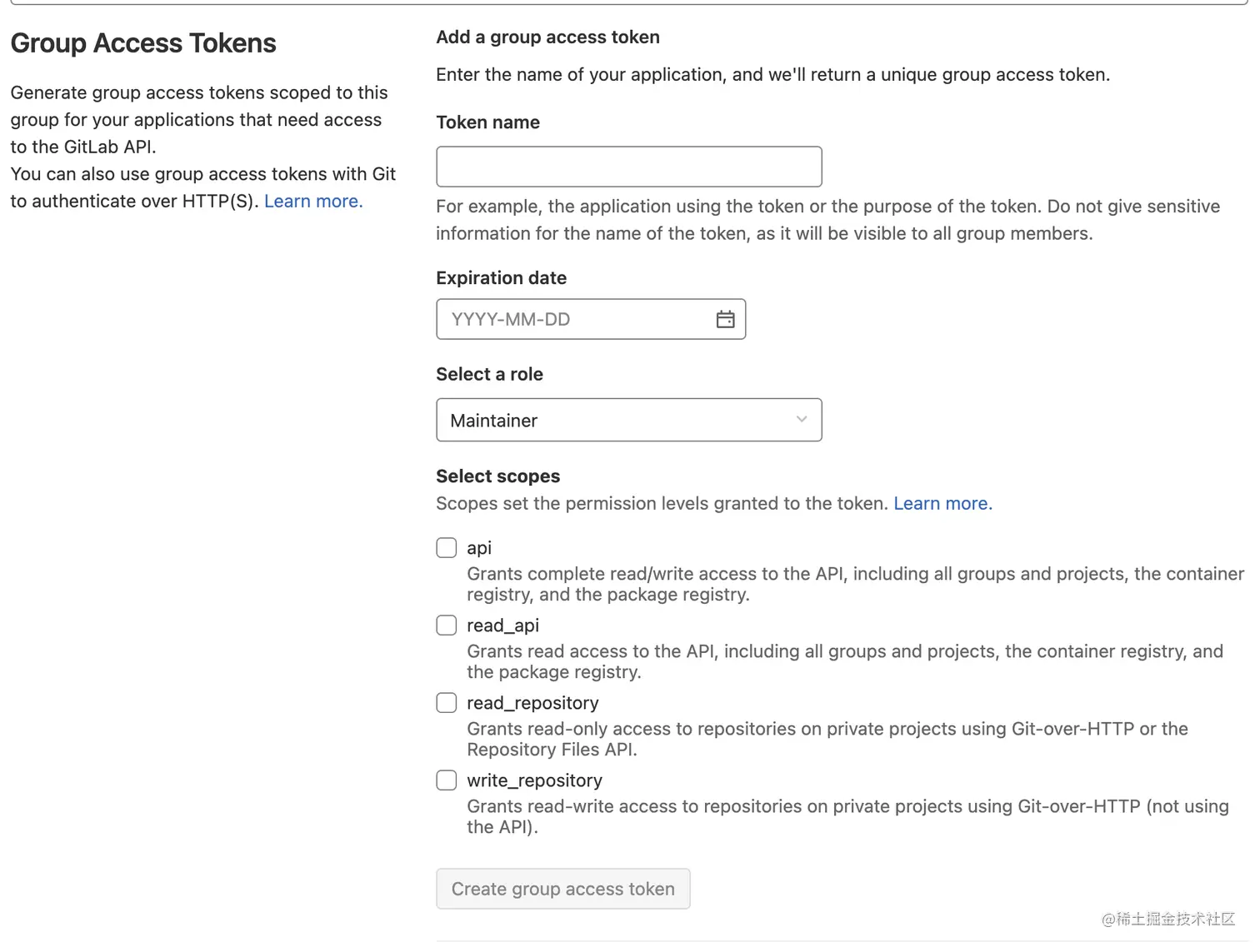Click the Select a role label
Viewport: 1260px width, 952px height.
pos(489,375)
